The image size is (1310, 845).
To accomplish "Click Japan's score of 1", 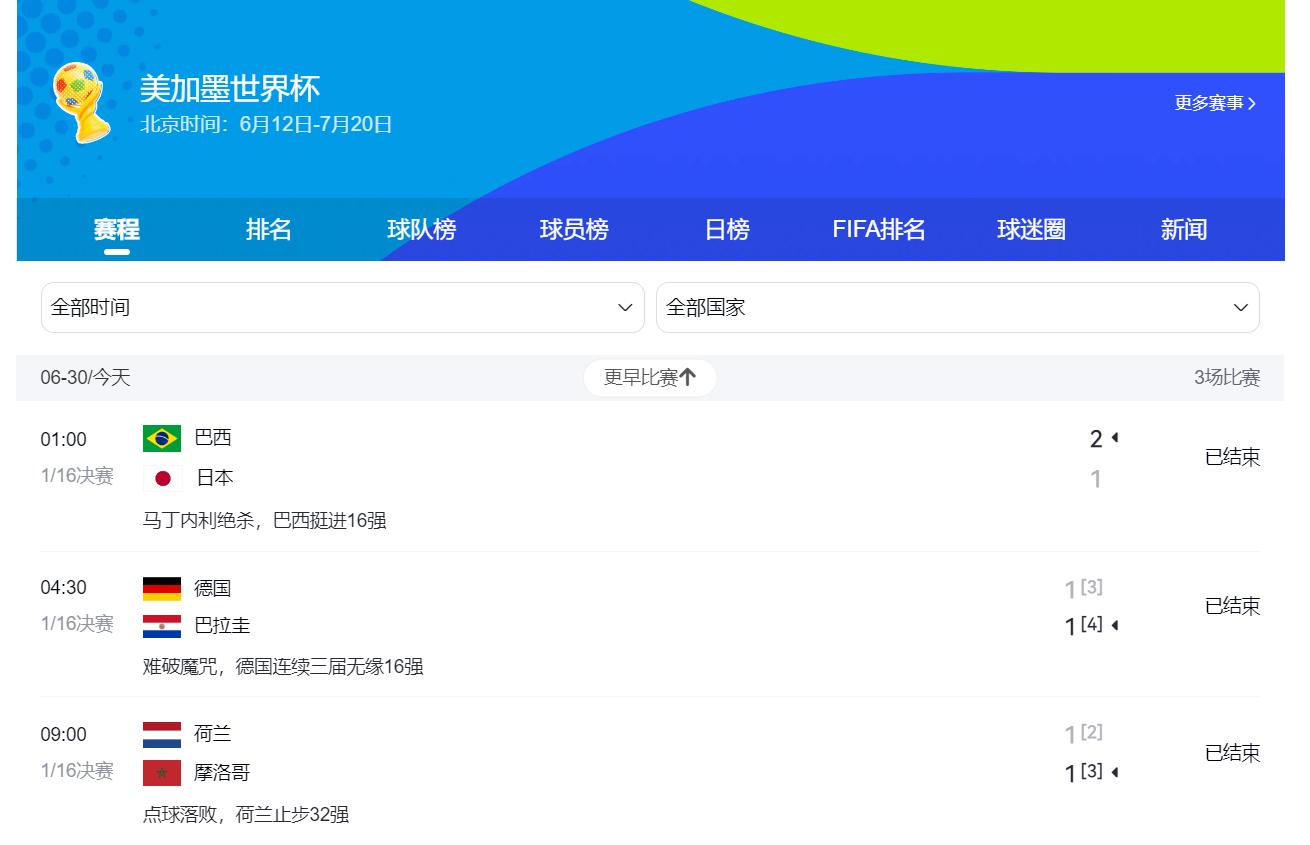I will 1096,479.
